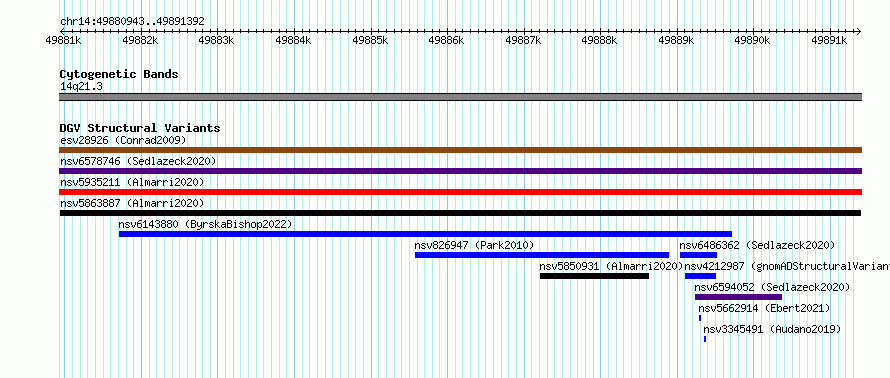The width and height of the screenshot is (890, 378).
Task: Select the red nsv5935211 variant bar
Action: [x=460, y=192]
